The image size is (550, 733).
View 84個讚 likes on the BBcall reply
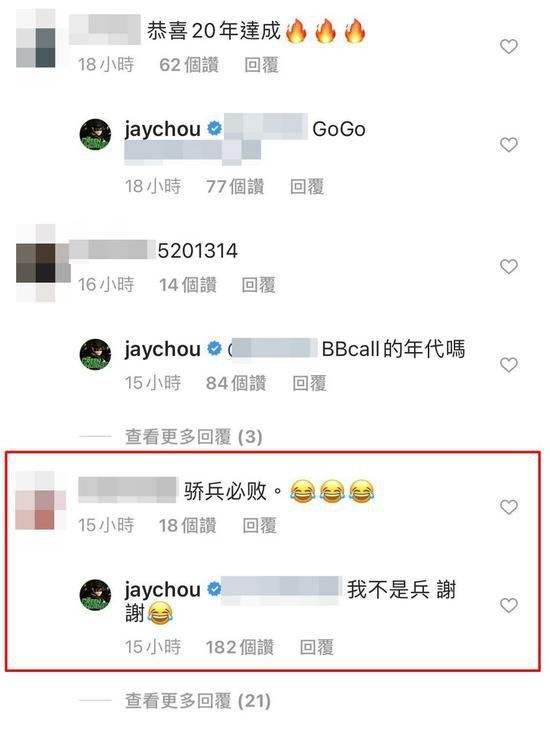pos(236,383)
